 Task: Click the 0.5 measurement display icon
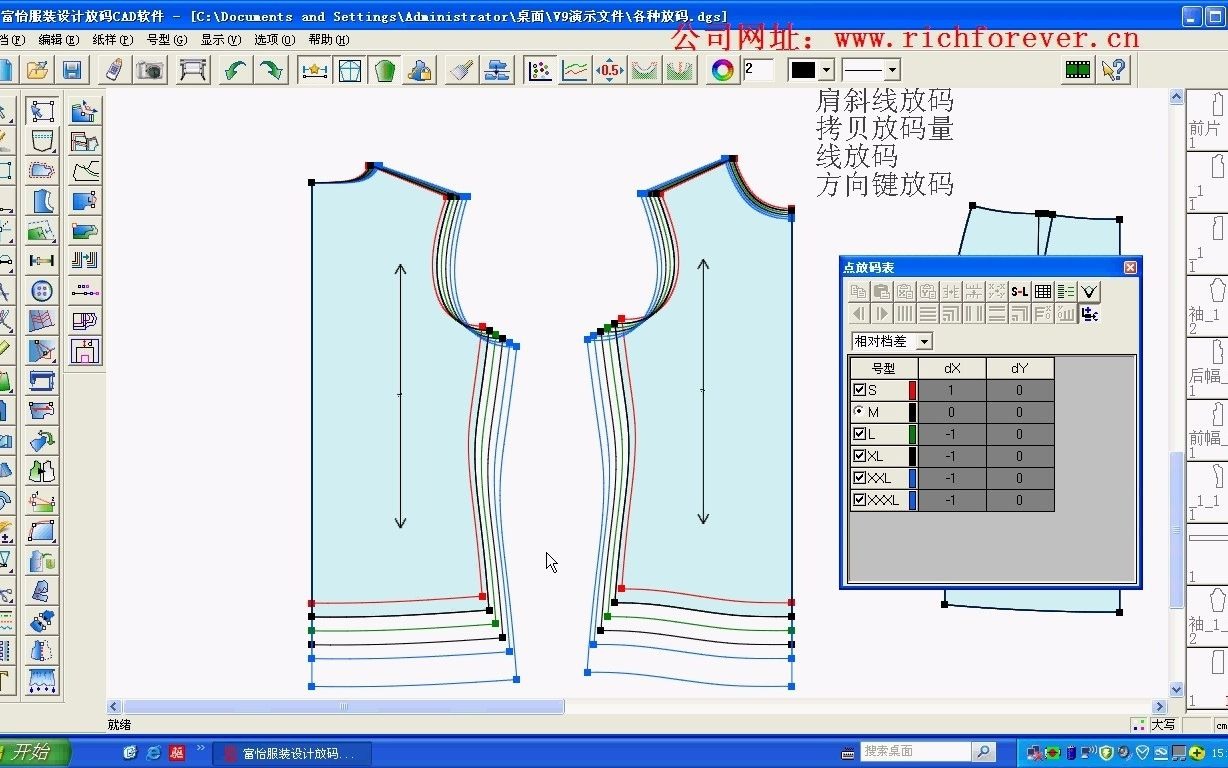(x=609, y=69)
